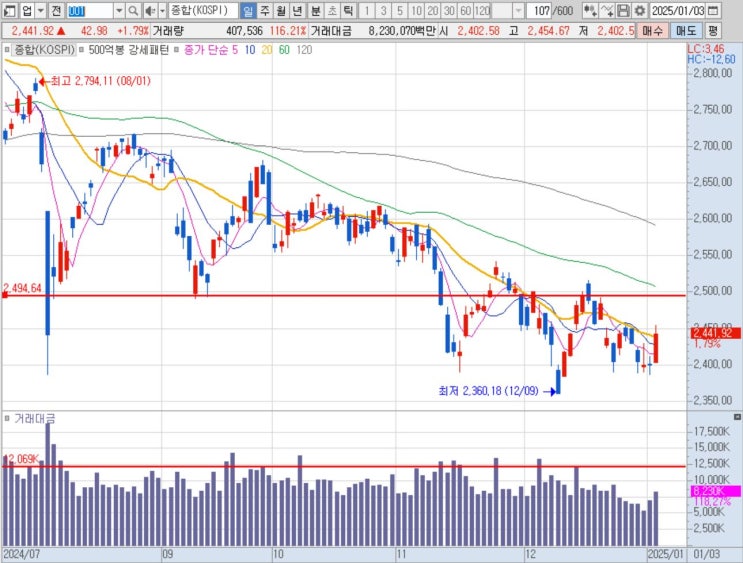Click the gray 120 moving average label
The height and width of the screenshot is (563, 743).
(304, 50)
